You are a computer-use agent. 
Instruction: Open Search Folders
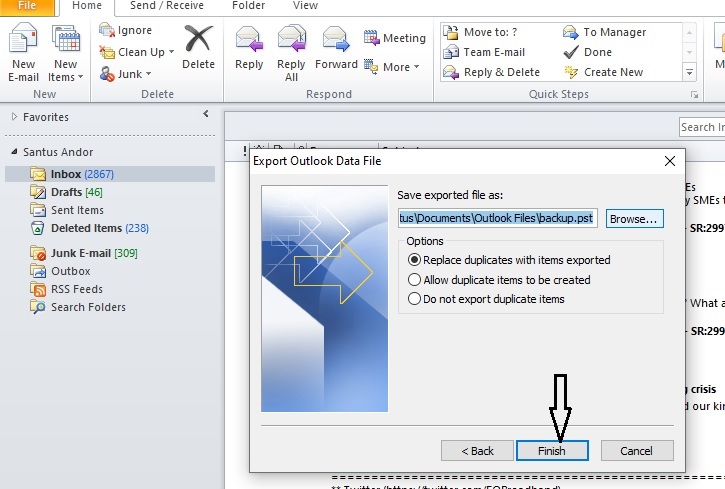(x=78, y=307)
